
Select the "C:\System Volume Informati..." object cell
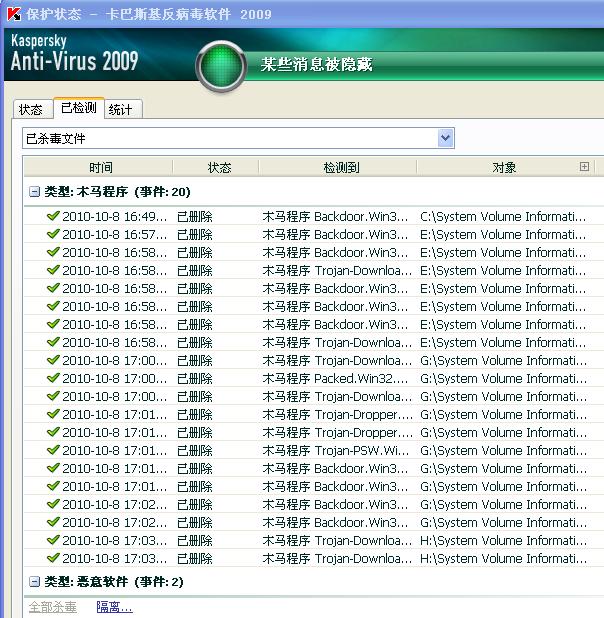click(503, 216)
